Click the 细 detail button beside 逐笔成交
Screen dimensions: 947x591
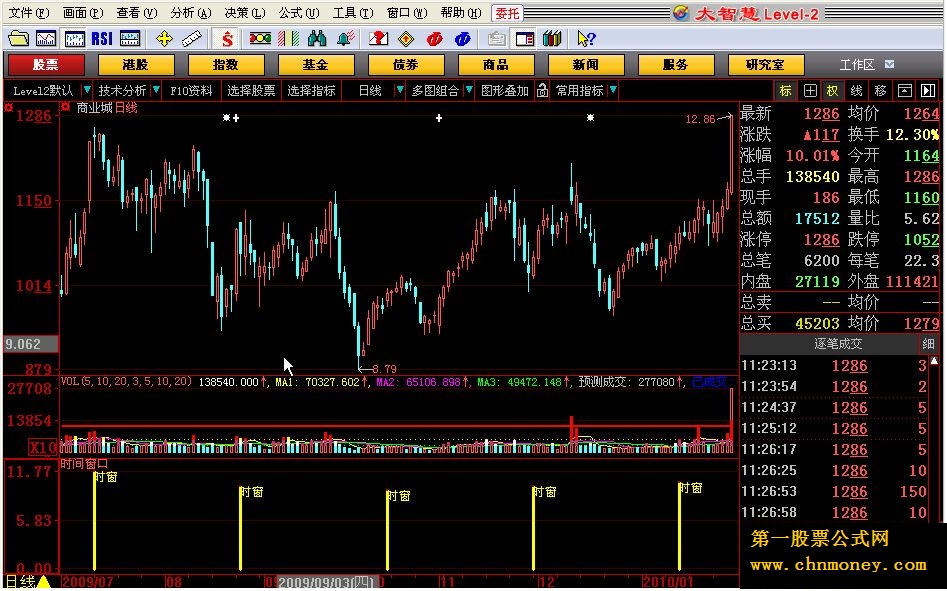pyautogui.click(x=928, y=344)
